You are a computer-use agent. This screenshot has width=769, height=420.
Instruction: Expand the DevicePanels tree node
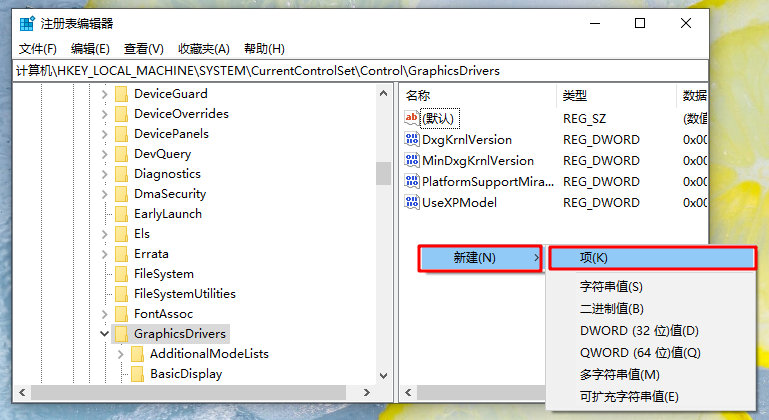pyautogui.click(x=105, y=134)
